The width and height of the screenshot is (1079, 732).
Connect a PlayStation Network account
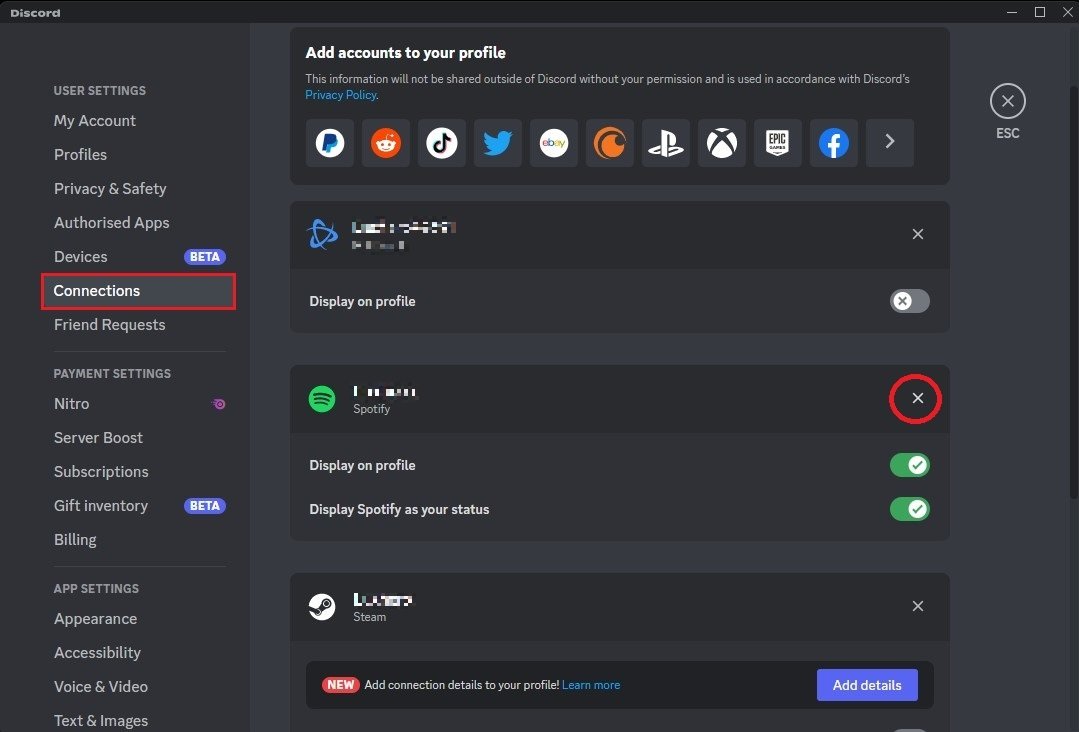point(665,143)
